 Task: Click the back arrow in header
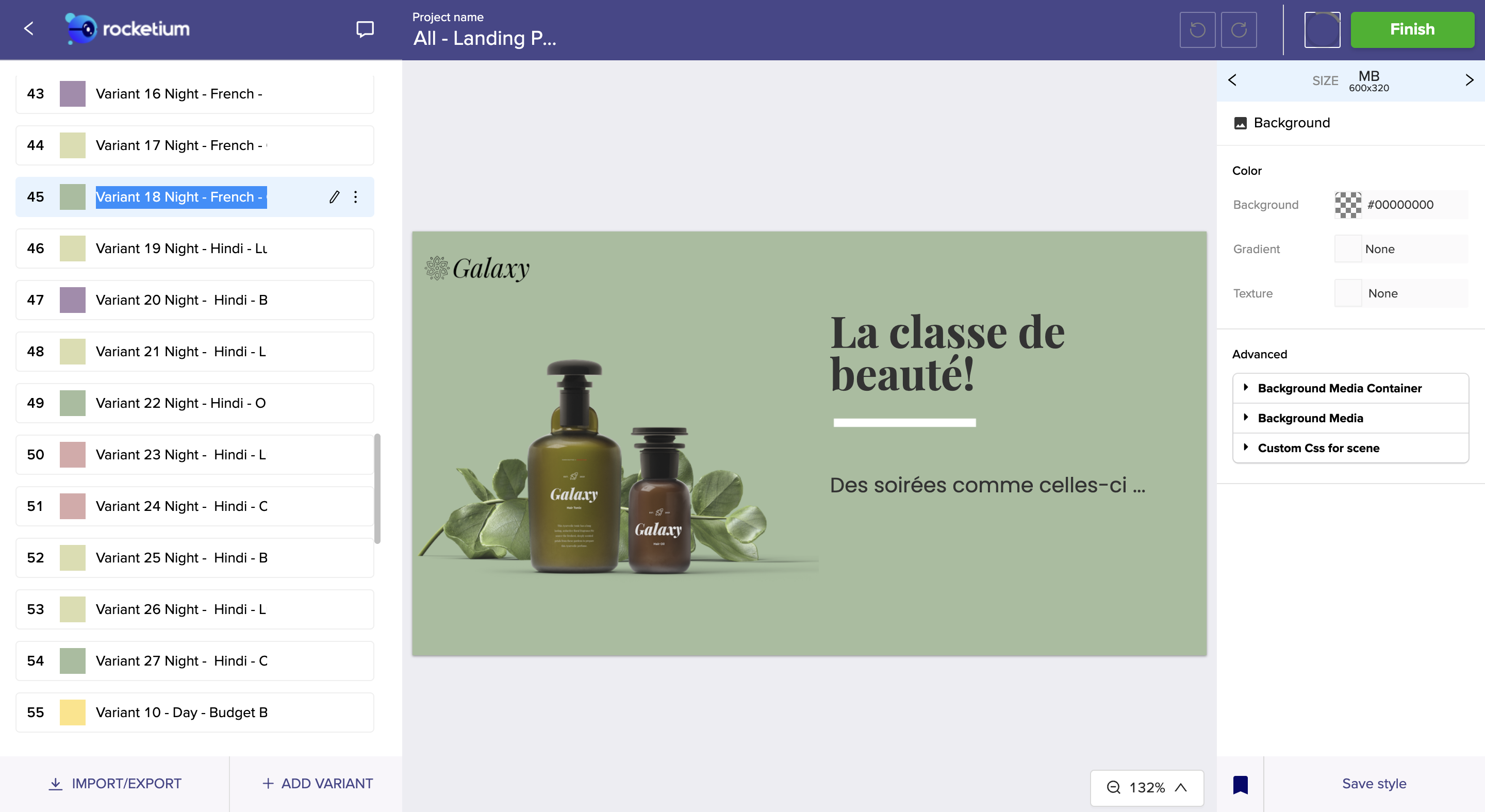29,28
